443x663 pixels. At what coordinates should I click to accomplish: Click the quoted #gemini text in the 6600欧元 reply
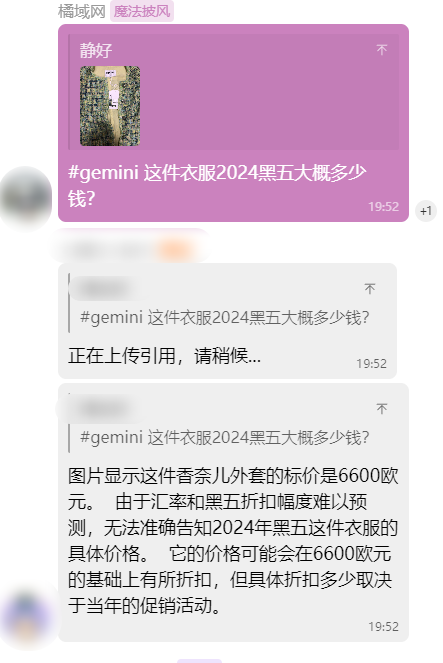tap(225, 437)
